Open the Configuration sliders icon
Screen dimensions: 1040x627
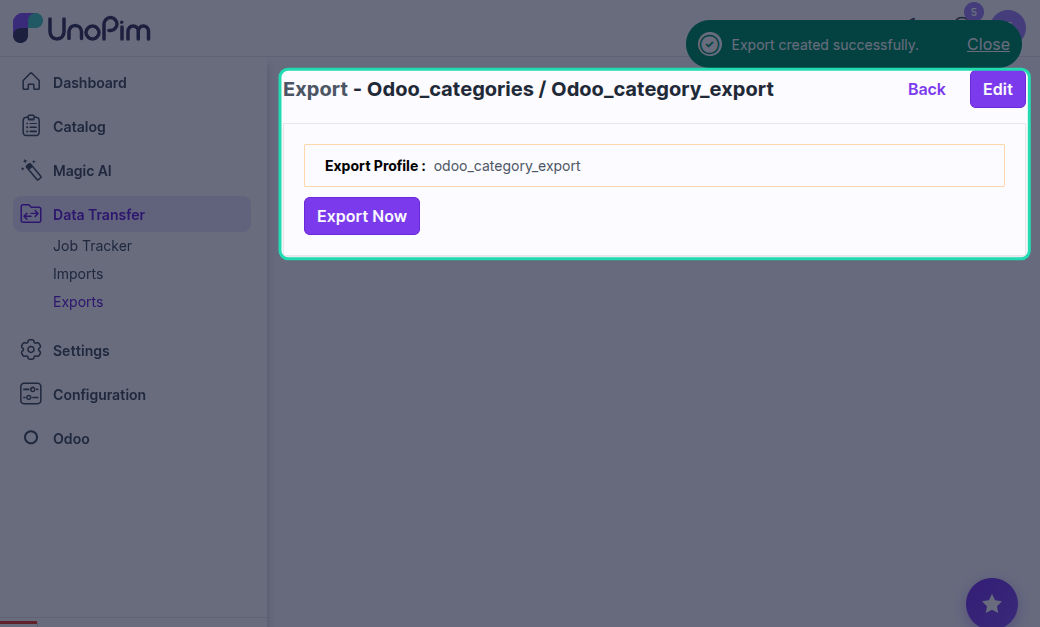click(31, 393)
